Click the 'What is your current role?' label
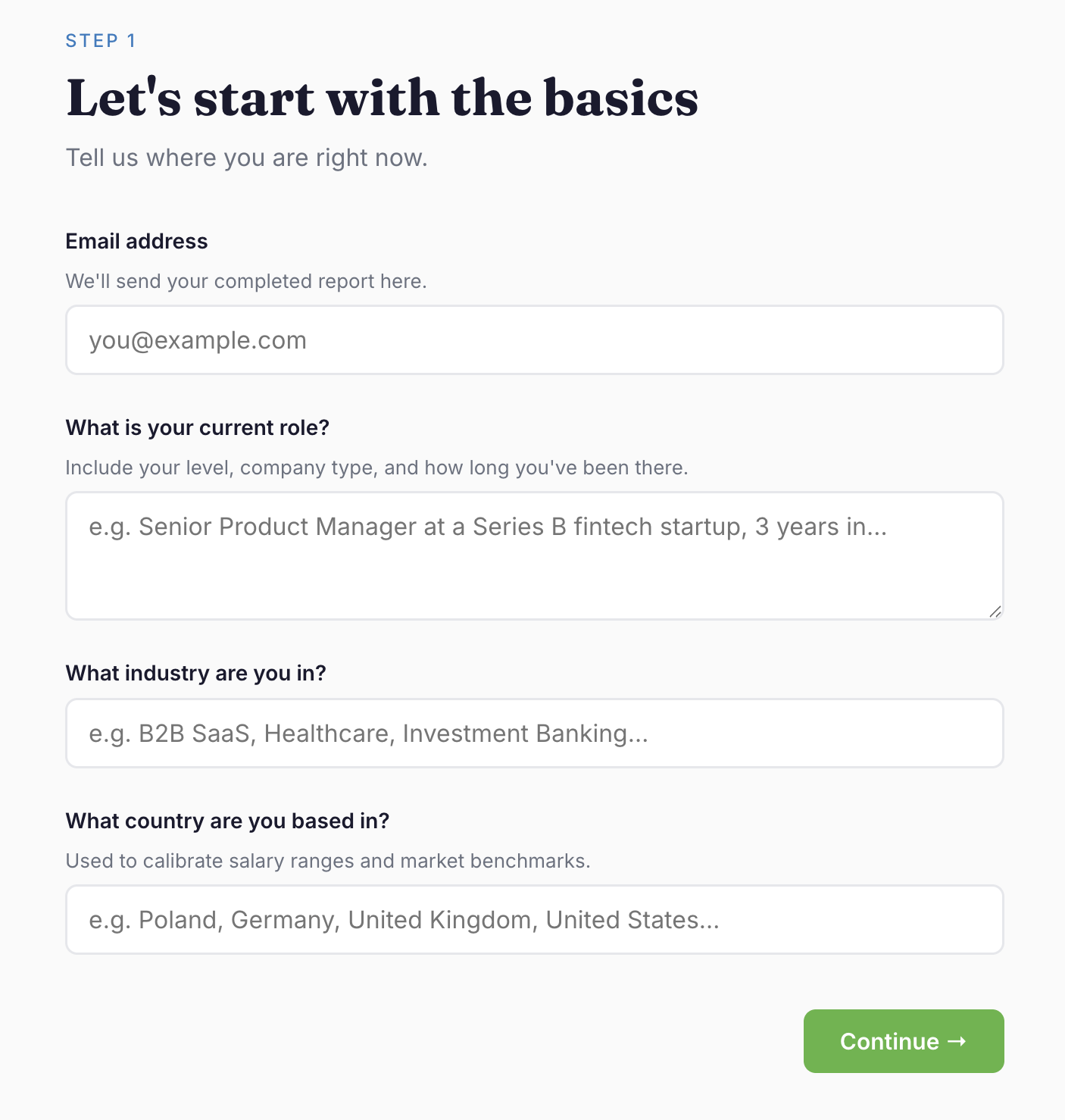The height and width of the screenshot is (1120, 1065). (197, 427)
